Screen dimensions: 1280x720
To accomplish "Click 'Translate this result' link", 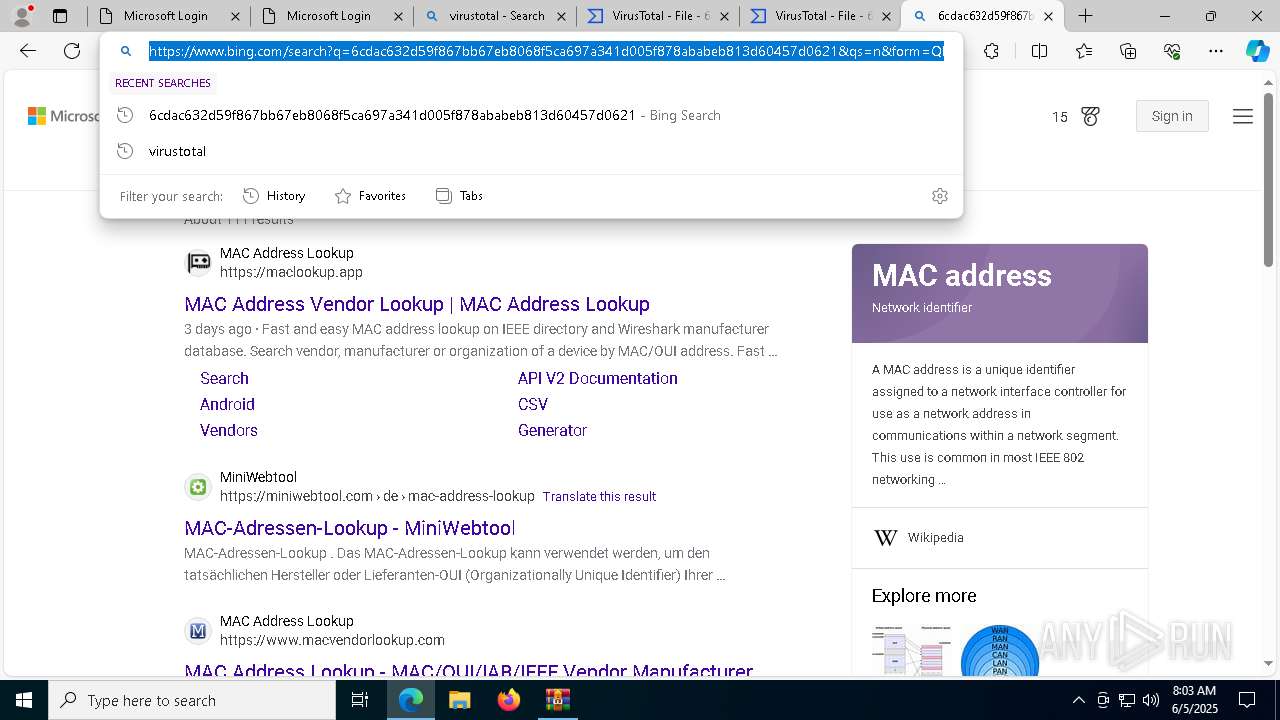I will [x=599, y=496].
